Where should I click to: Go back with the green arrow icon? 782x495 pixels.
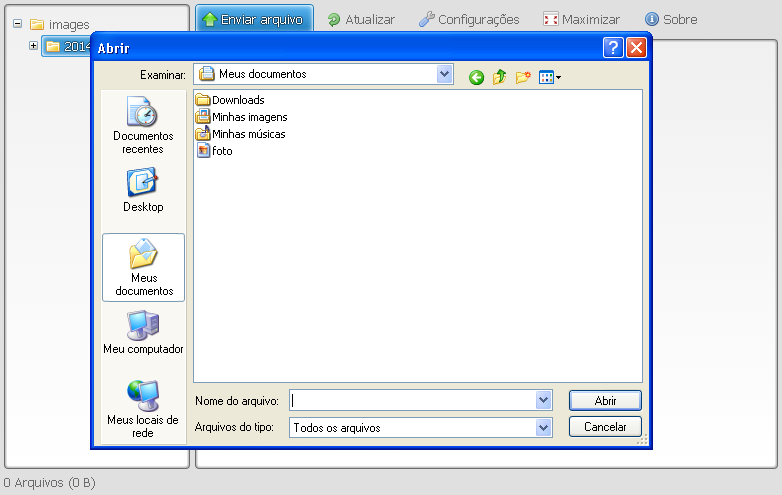click(x=476, y=77)
